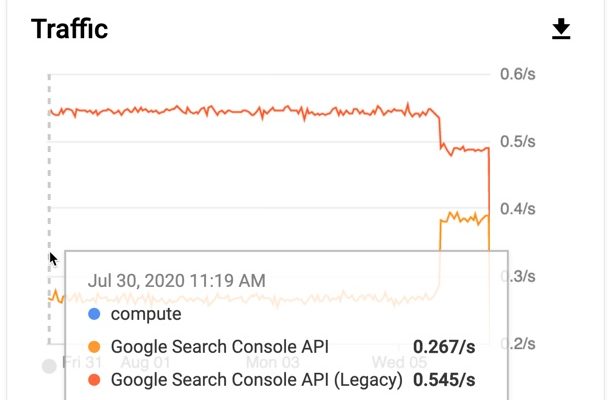Click the orange traffic line plateau near 0.4/s
The width and height of the screenshot is (609, 400).
click(463, 216)
